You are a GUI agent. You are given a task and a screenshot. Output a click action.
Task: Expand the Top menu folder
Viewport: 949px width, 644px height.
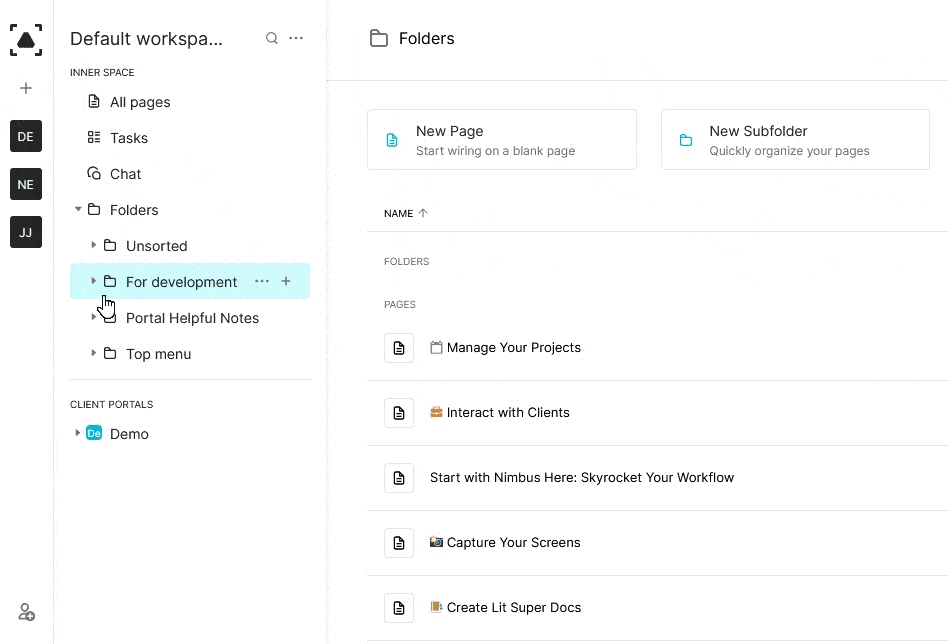point(94,353)
